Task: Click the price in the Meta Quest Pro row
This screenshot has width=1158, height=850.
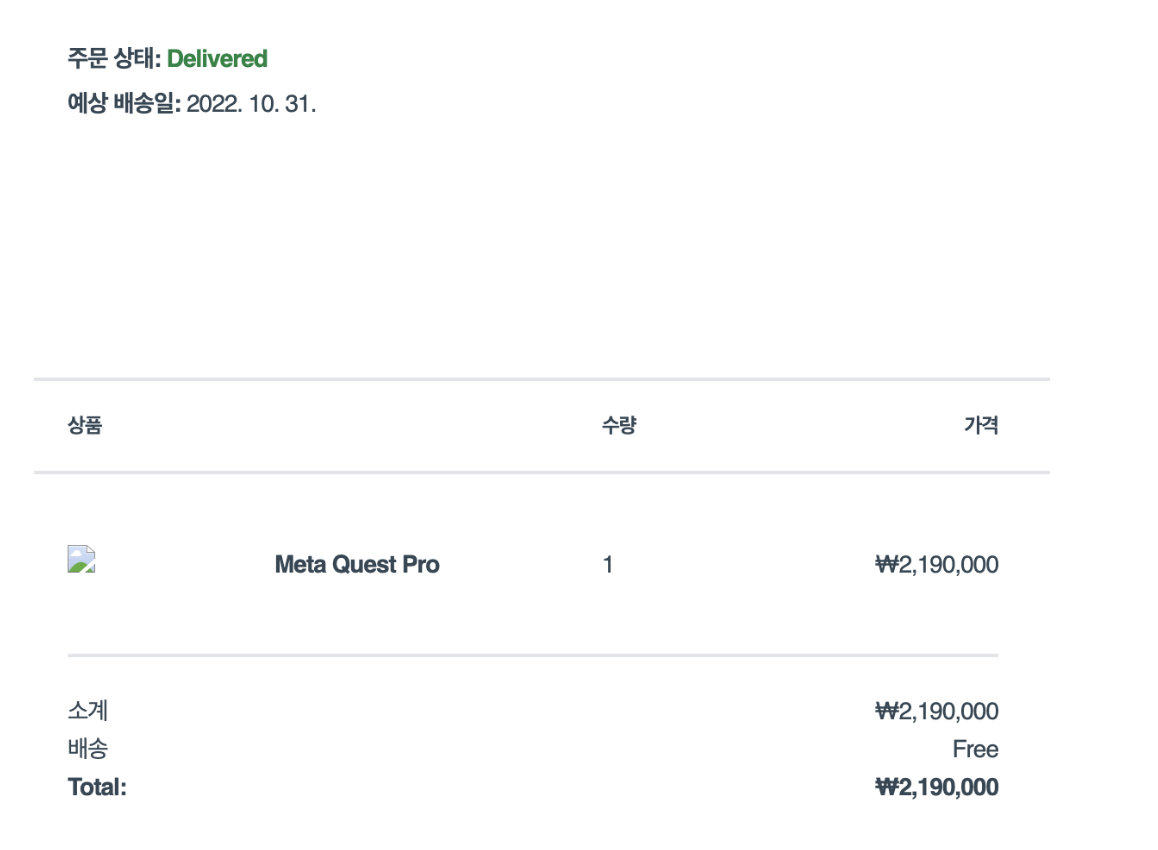Action: coord(936,565)
